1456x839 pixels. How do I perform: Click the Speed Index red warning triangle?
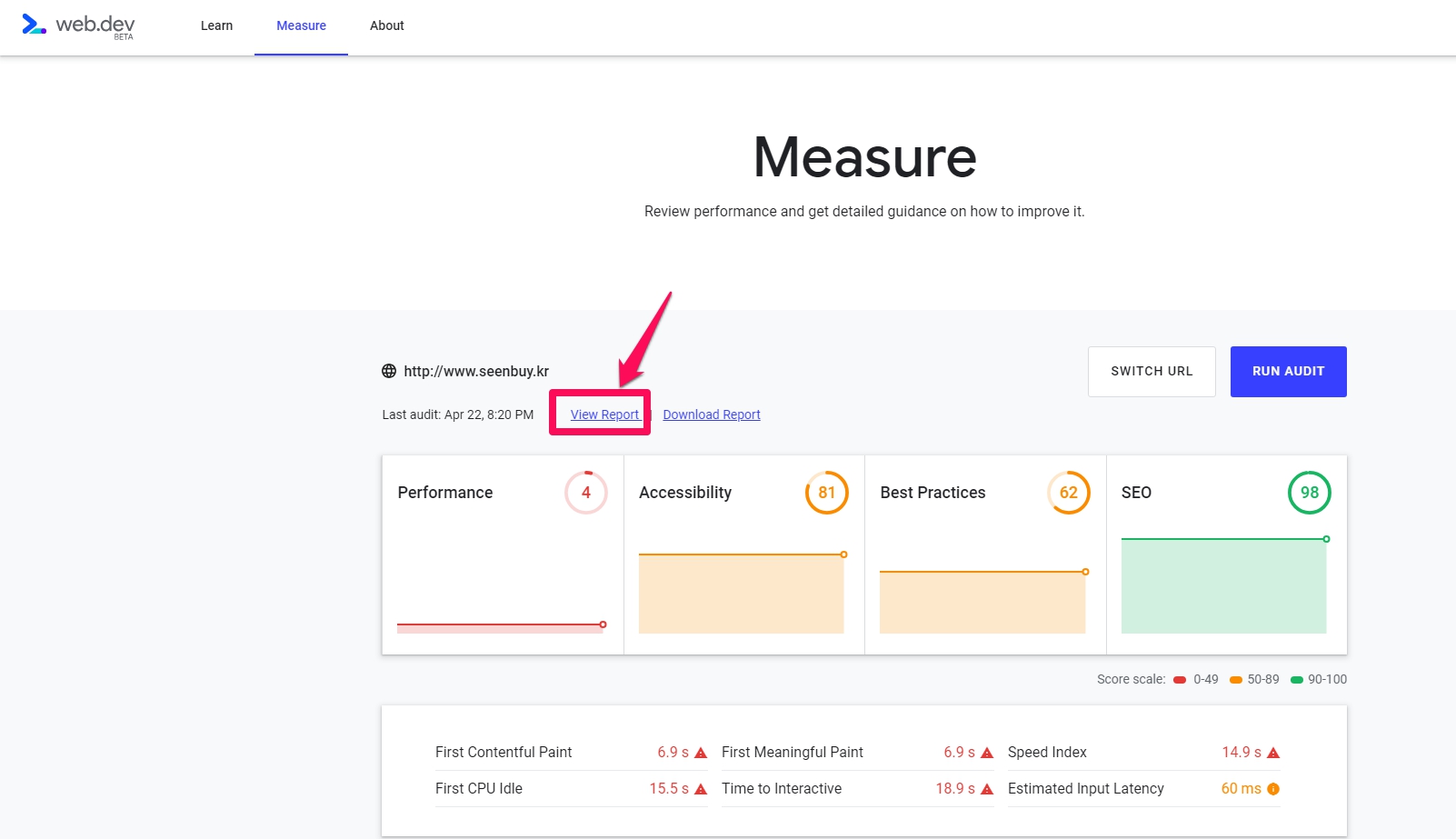(1273, 753)
